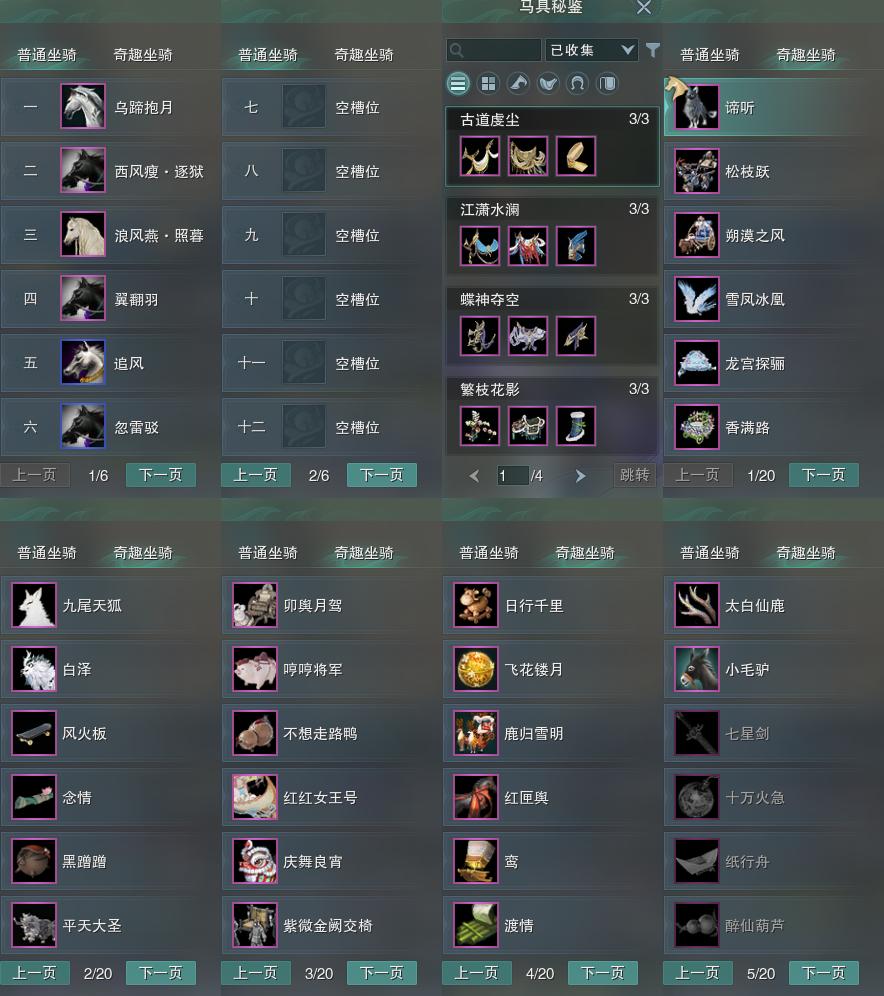Viewport: 884px width, 996px height.
Task: Go to next page arrow beside /4
Action: coord(580,476)
